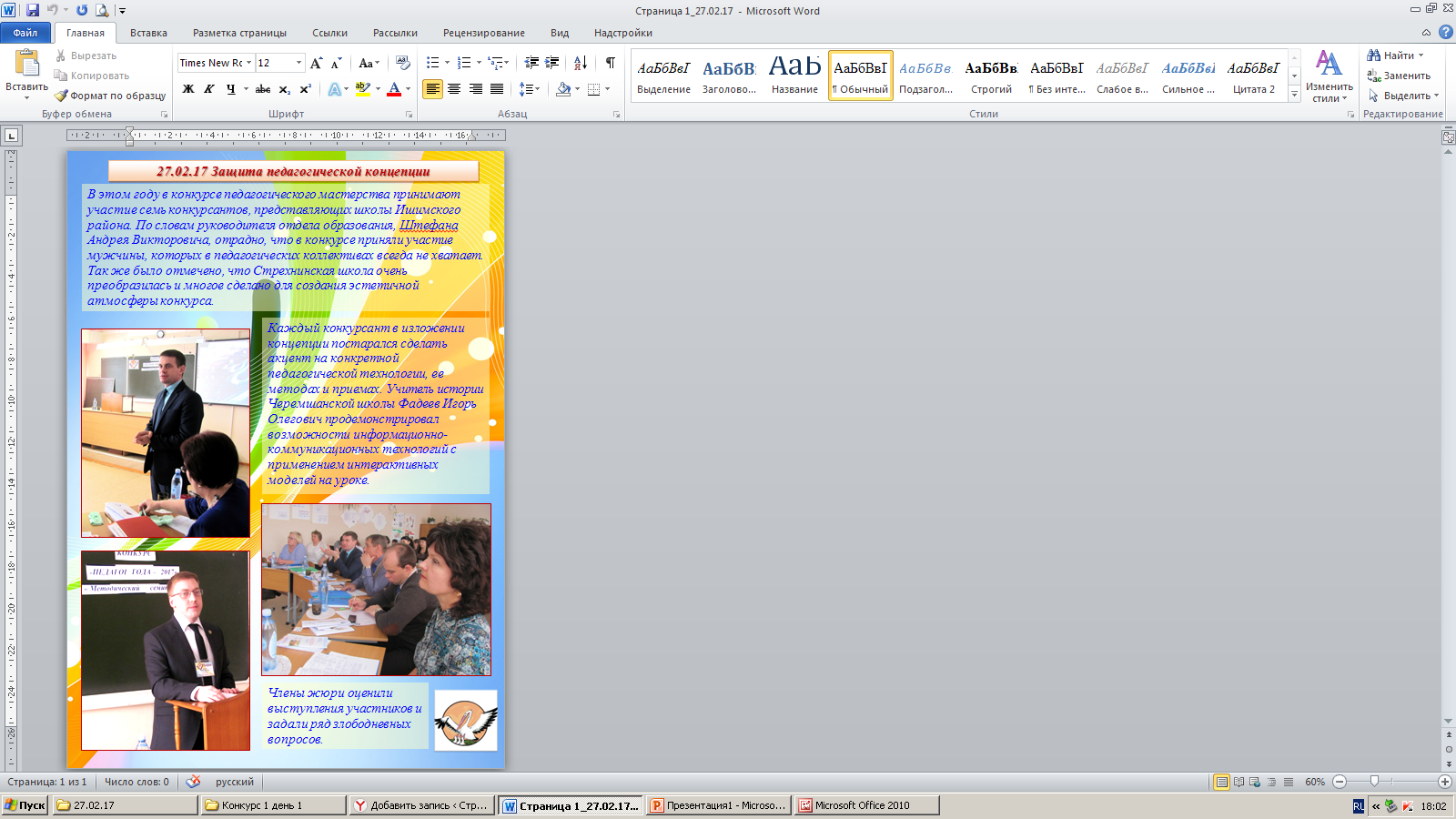Toggle bold (Ж) formatting
1456x819 pixels.
click(188, 89)
